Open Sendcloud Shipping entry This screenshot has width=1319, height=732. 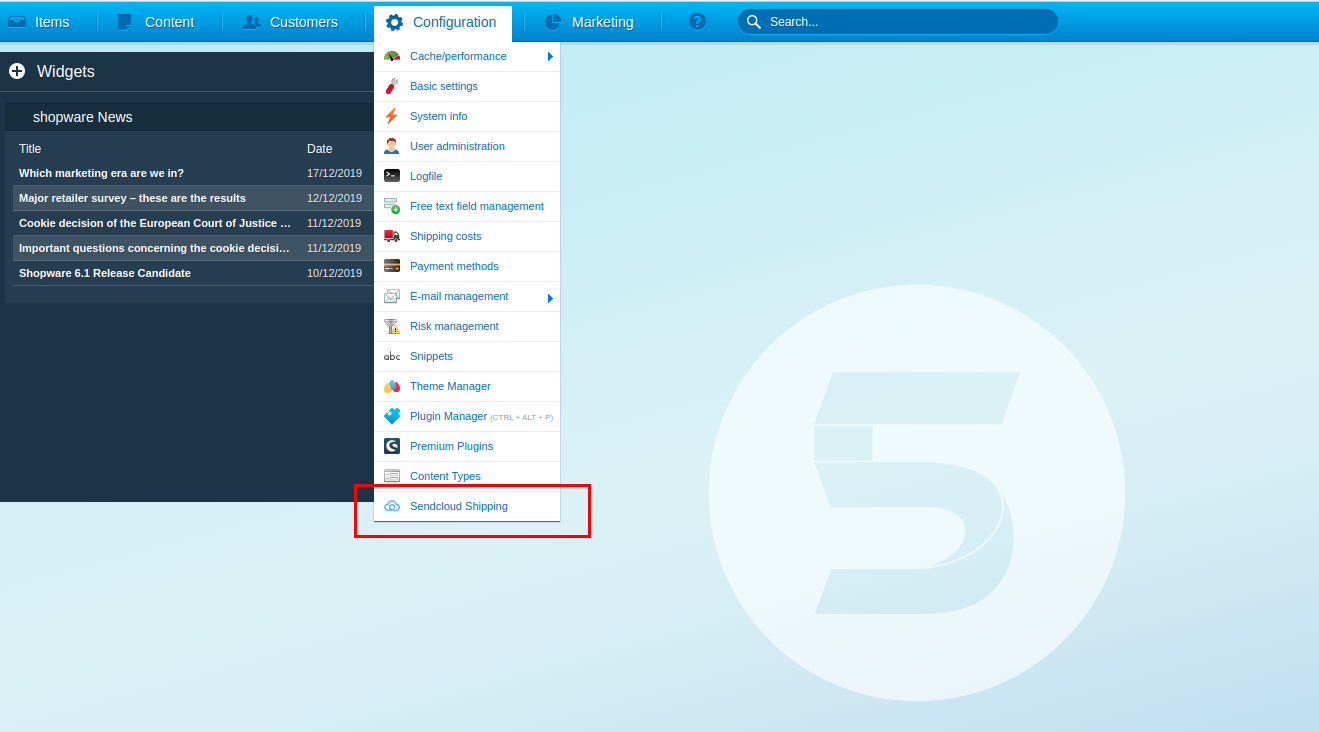tap(467, 507)
